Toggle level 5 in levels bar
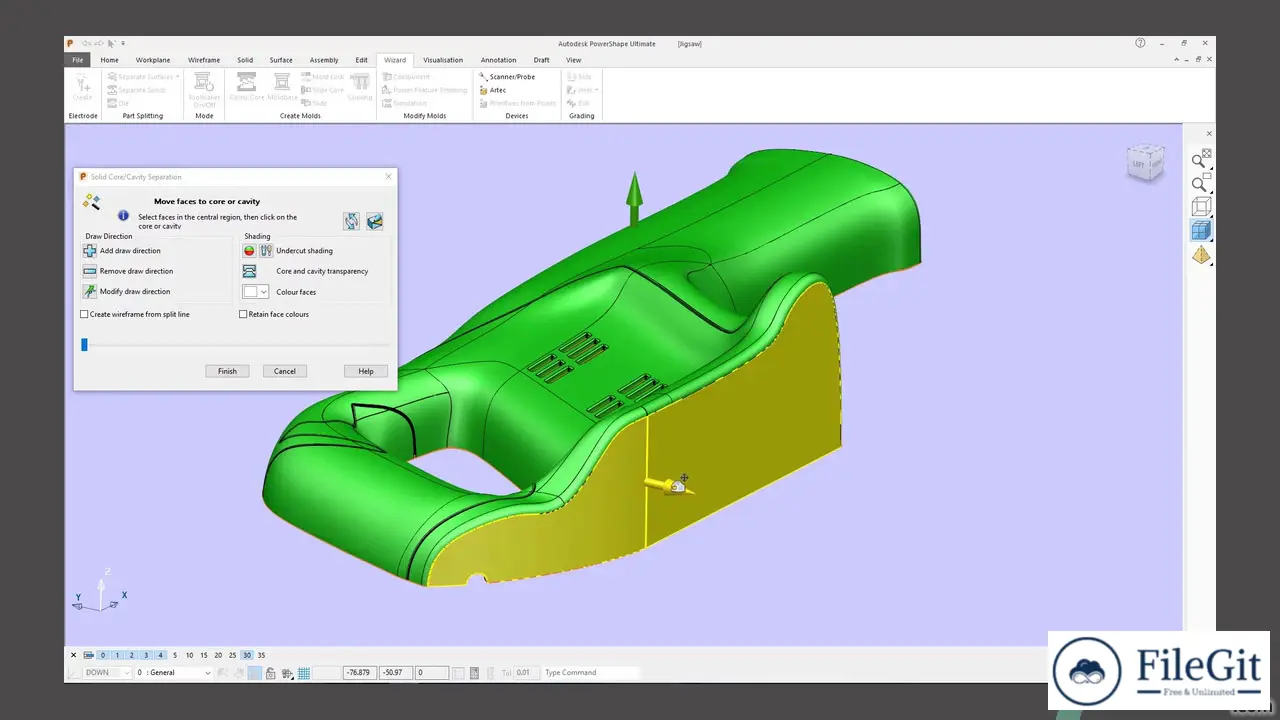The width and height of the screenshot is (1280, 720). [175, 655]
